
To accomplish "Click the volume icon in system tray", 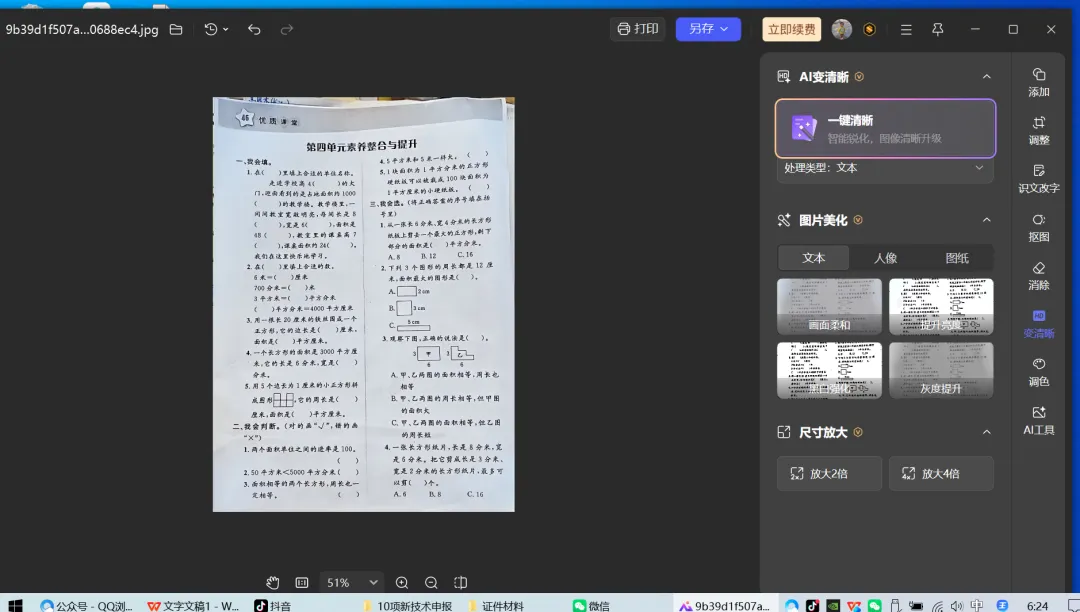I will pos(957,606).
